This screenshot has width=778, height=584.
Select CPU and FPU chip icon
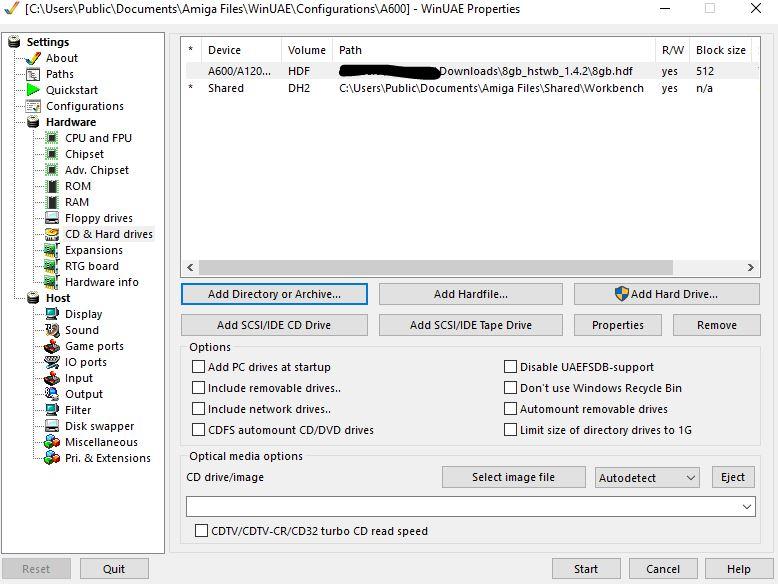click(52, 138)
